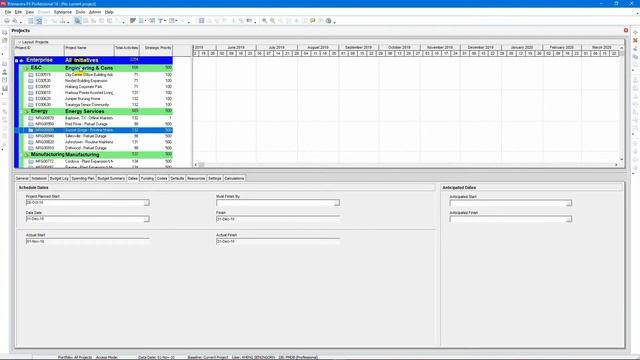Open the Enterprise menu
The height and width of the screenshot is (360, 640).
click(x=63, y=12)
